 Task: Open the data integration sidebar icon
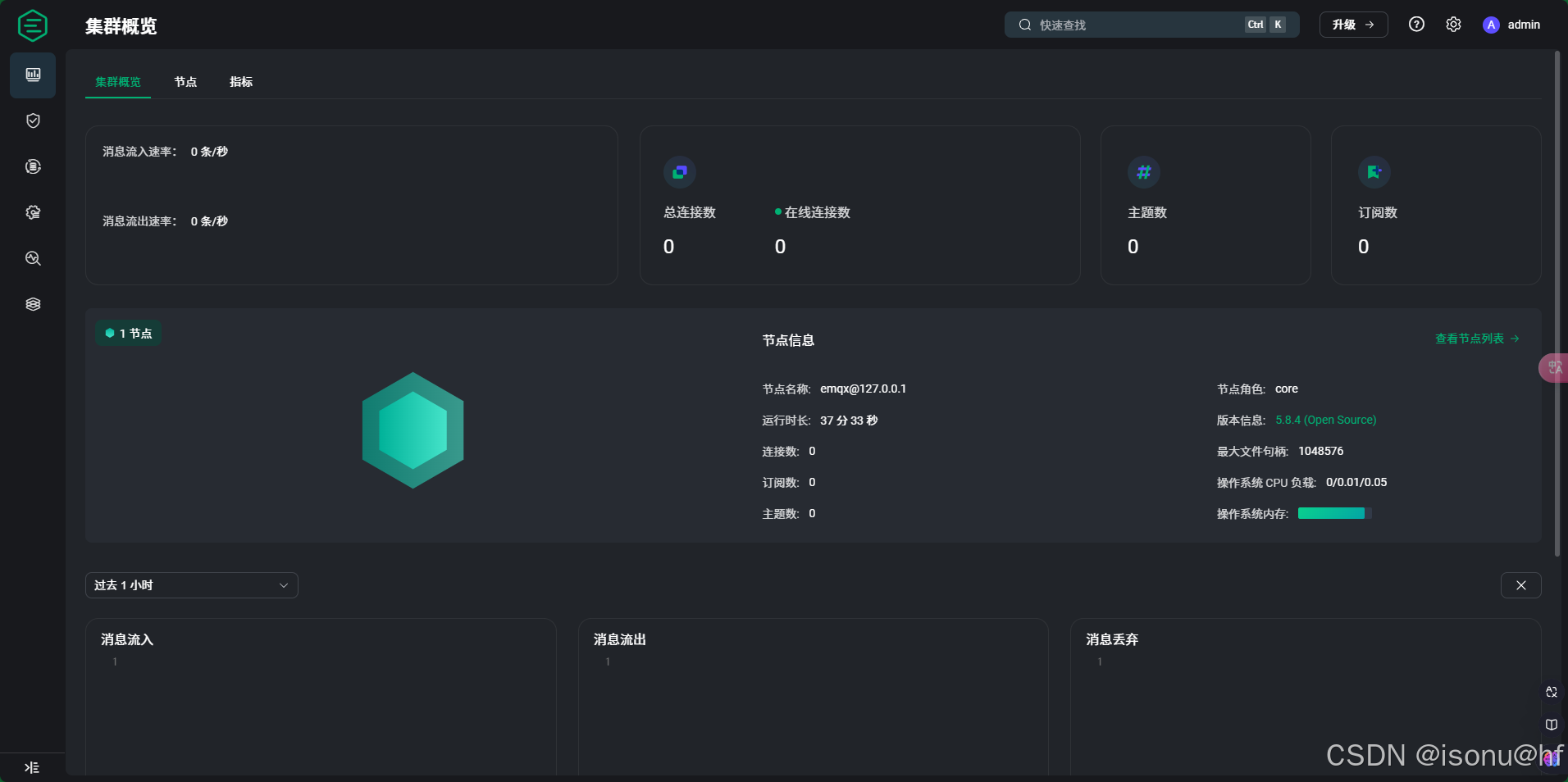[x=33, y=167]
